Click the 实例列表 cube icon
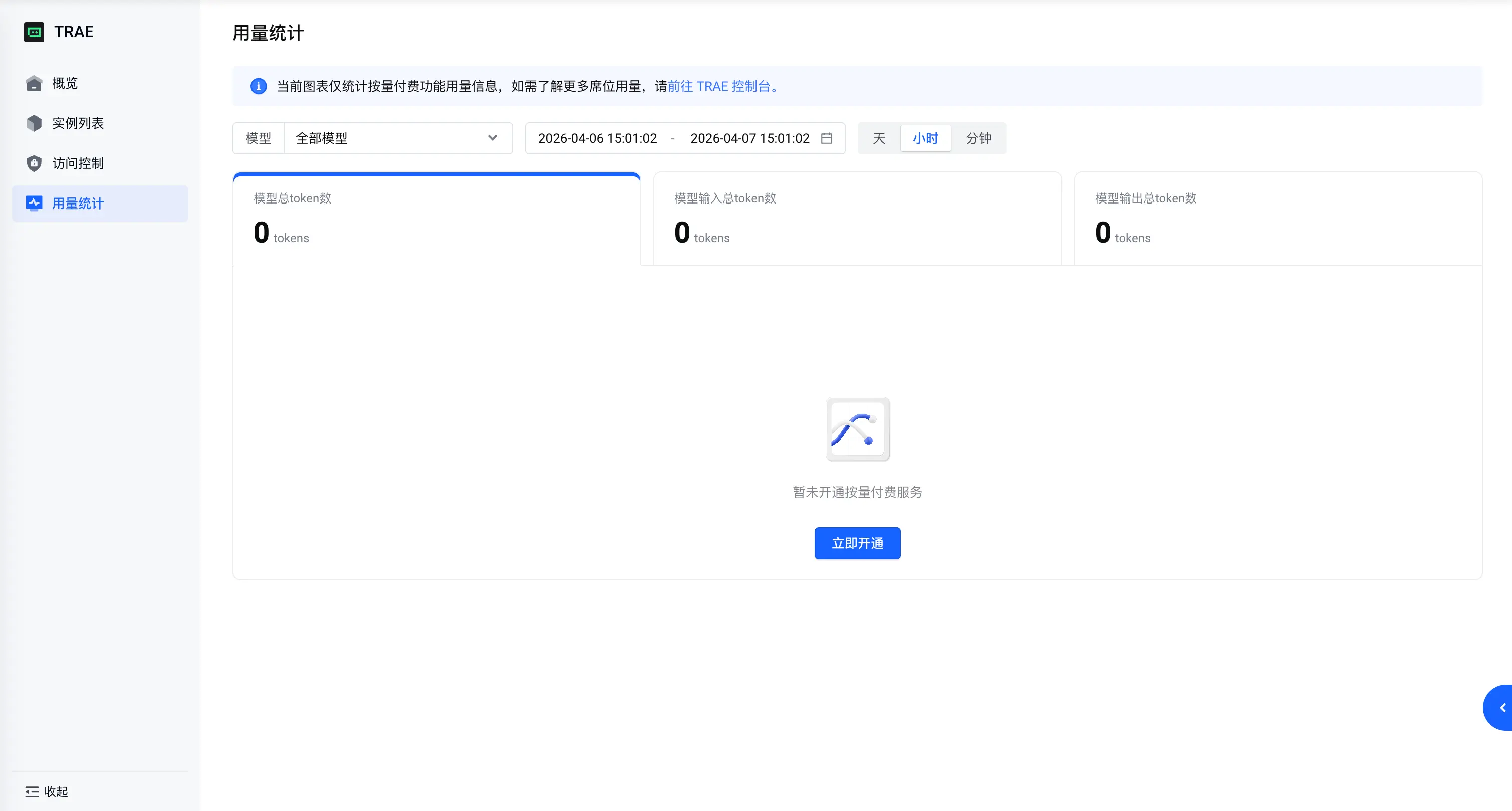Viewport: 1512px width, 811px height. tap(34, 123)
